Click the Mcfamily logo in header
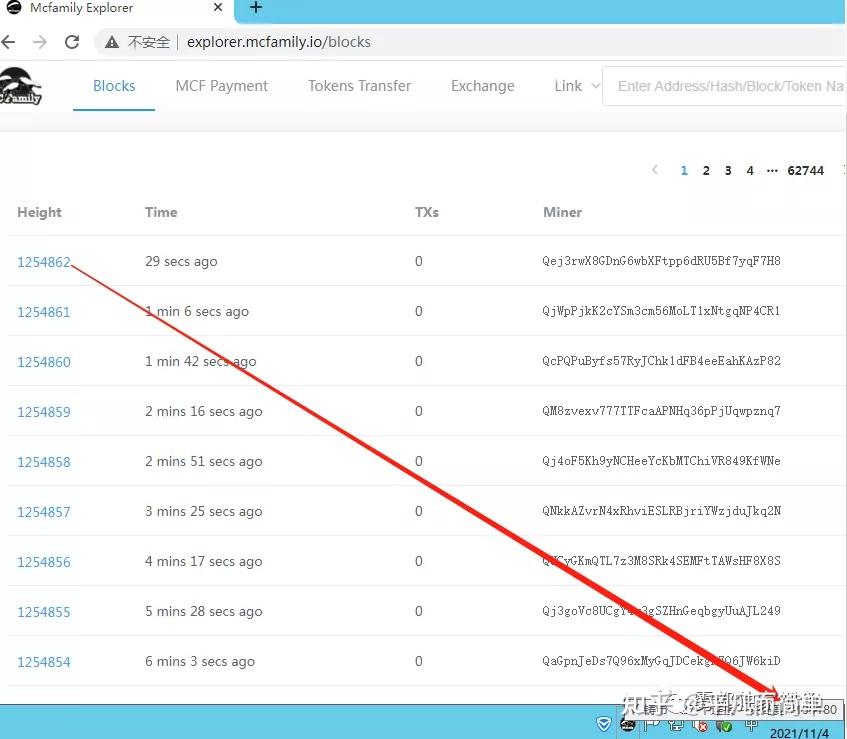The height and width of the screenshot is (739, 847). tap(20, 86)
